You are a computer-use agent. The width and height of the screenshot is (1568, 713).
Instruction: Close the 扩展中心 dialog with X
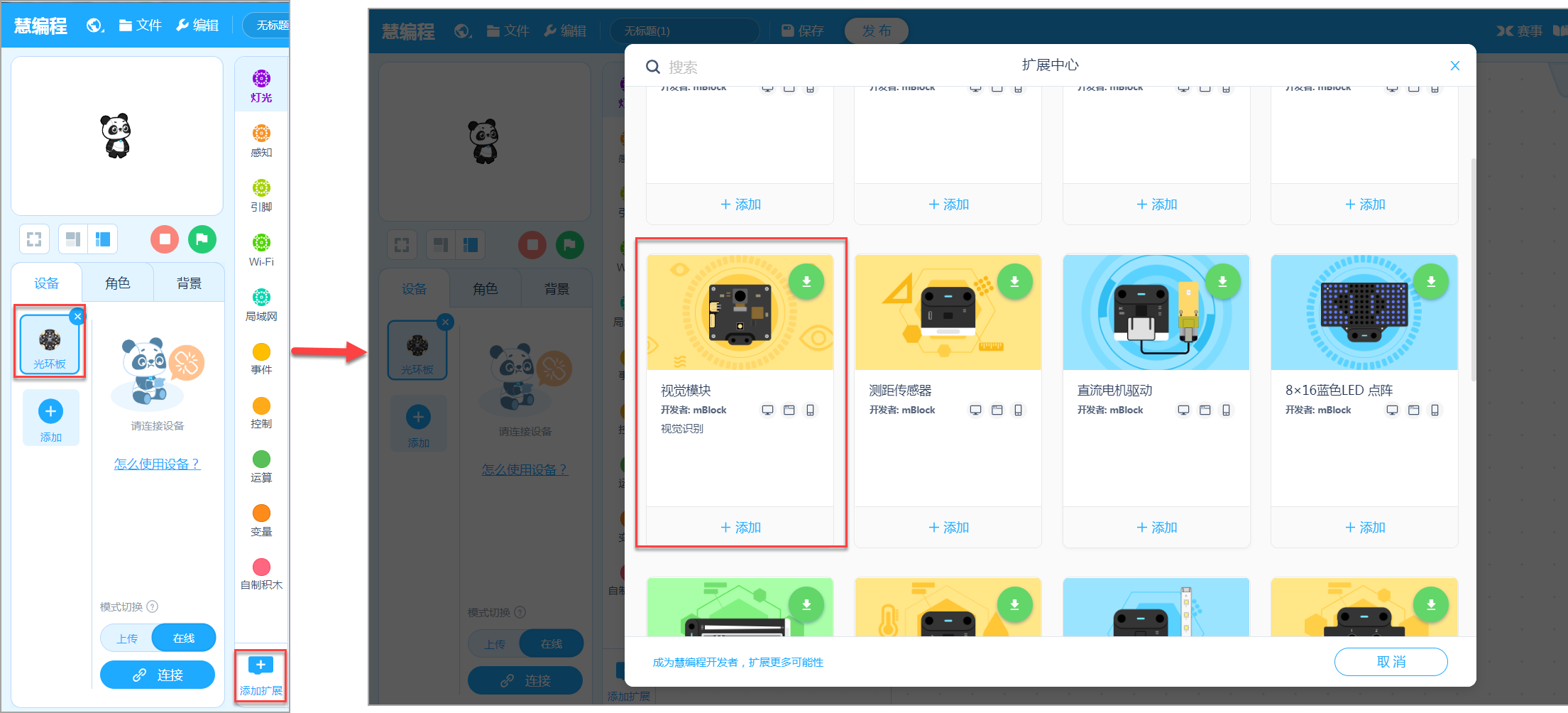pyautogui.click(x=1455, y=65)
